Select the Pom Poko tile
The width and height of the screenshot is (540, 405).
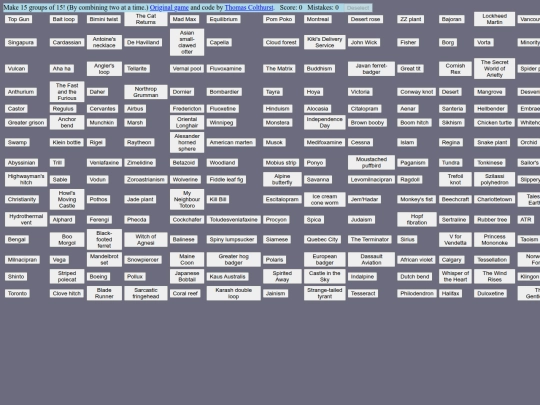coord(279,19)
